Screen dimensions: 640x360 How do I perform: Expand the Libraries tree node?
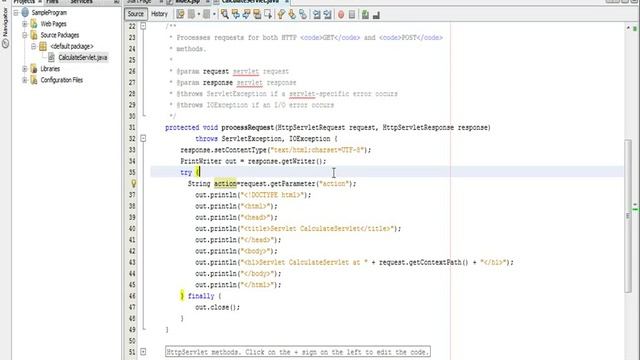click(x=25, y=69)
